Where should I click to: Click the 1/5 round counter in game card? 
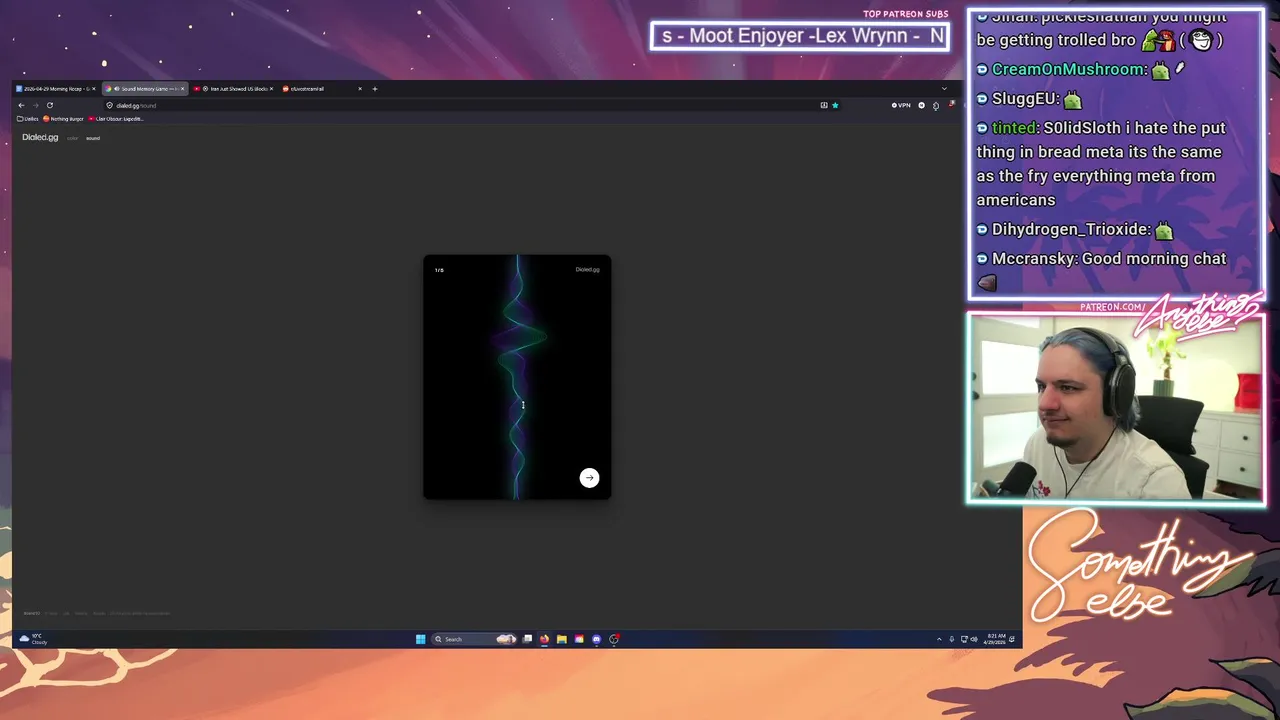click(x=439, y=270)
